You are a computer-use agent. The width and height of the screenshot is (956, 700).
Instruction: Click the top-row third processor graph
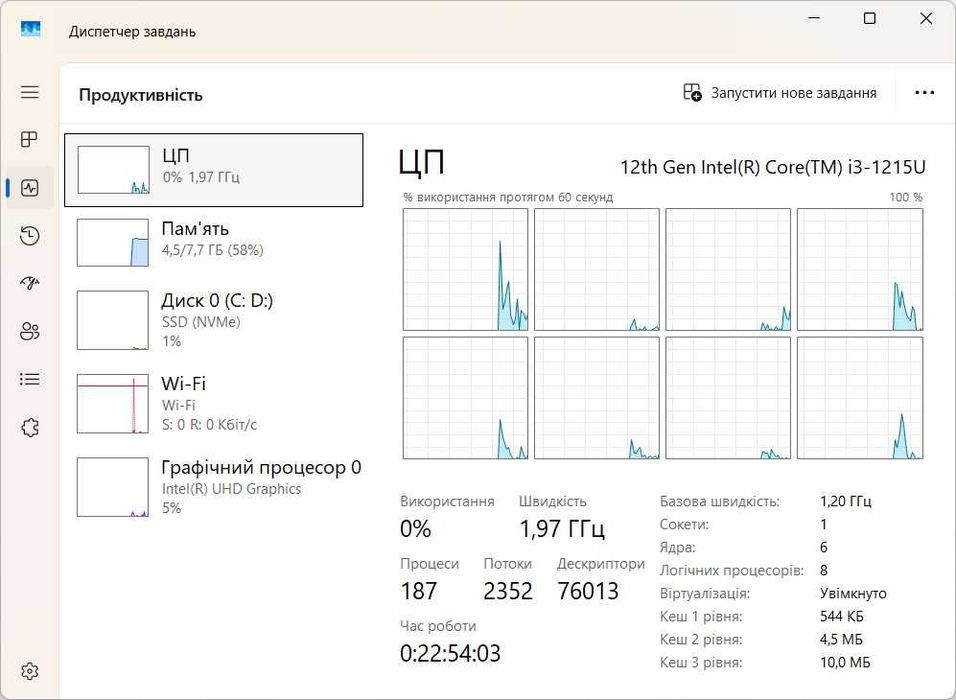coord(728,270)
